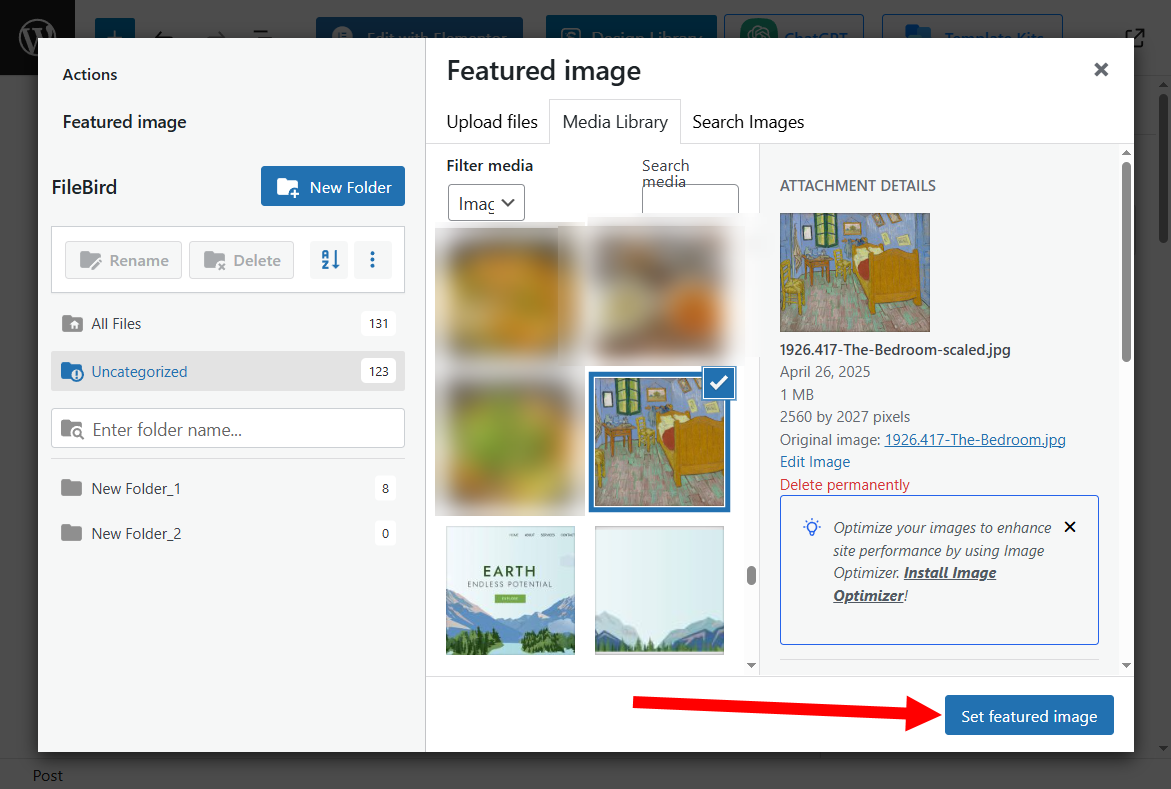Select the Uncategorized folder
Screen dimensions: 1171x789
point(228,371)
